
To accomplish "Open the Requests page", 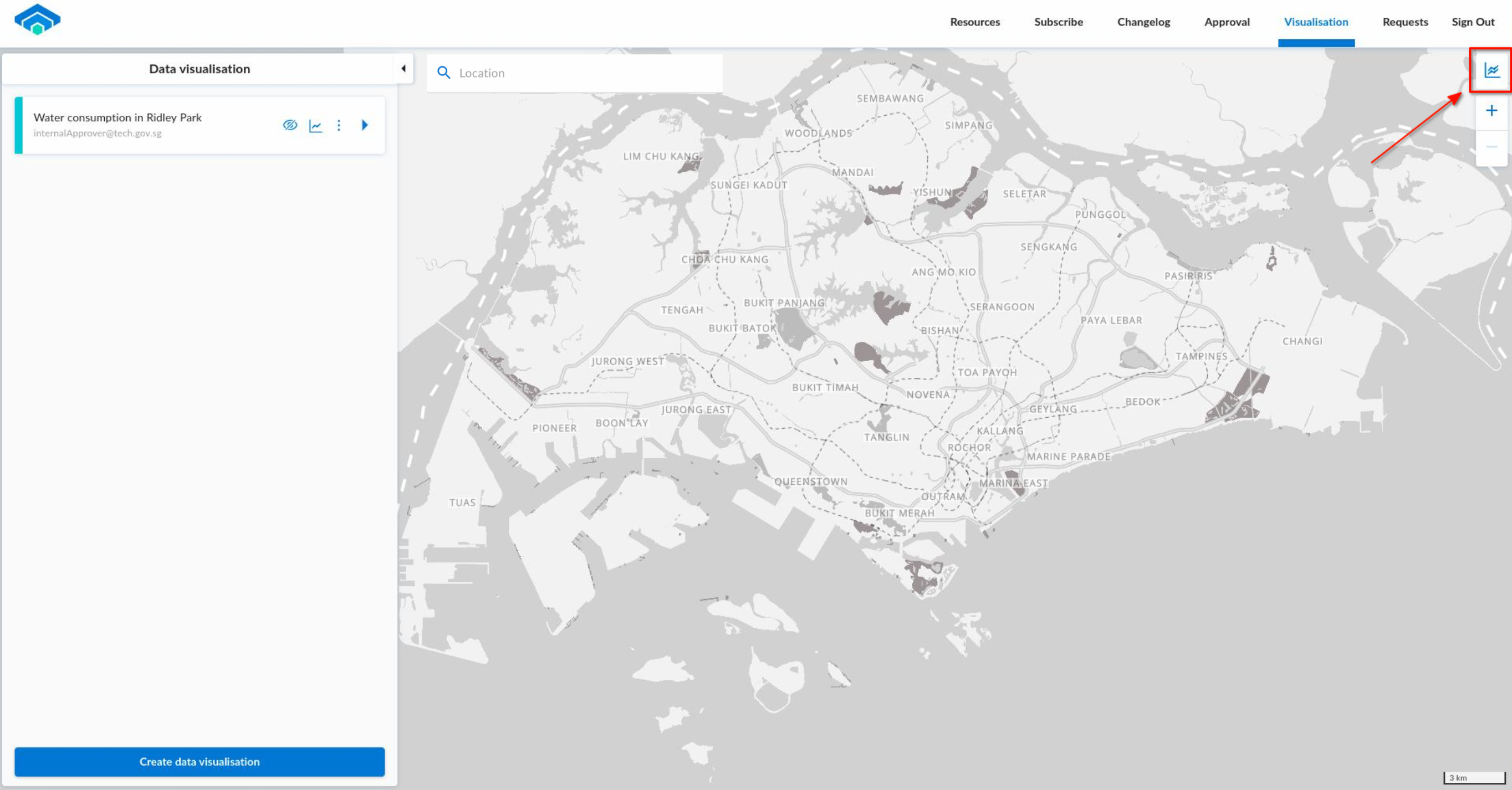I will (1404, 22).
